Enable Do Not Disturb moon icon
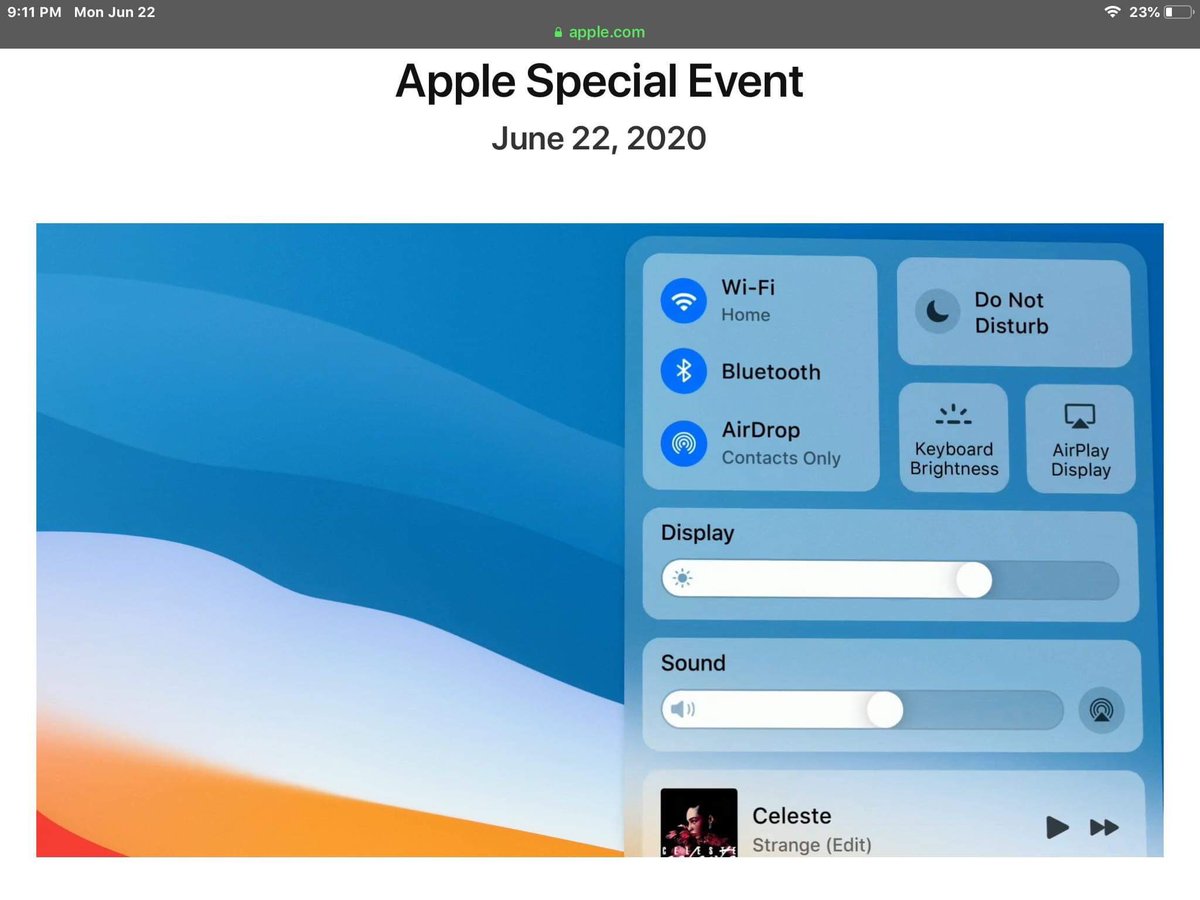Viewport: 1200px width, 900px height. [938, 313]
